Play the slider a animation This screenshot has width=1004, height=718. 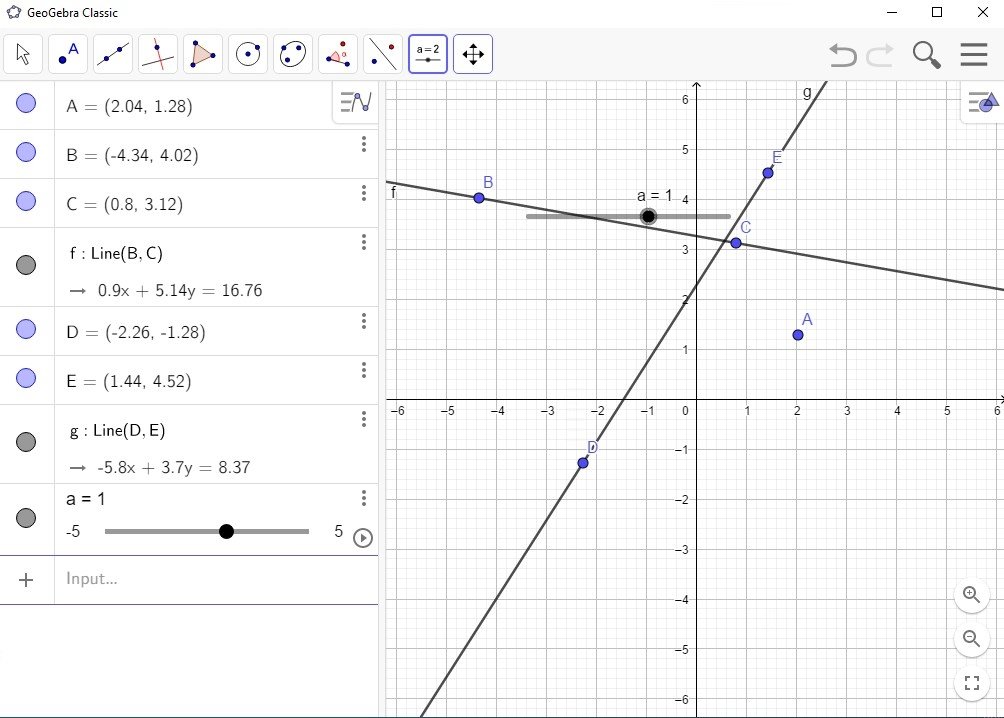click(x=362, y=538)
